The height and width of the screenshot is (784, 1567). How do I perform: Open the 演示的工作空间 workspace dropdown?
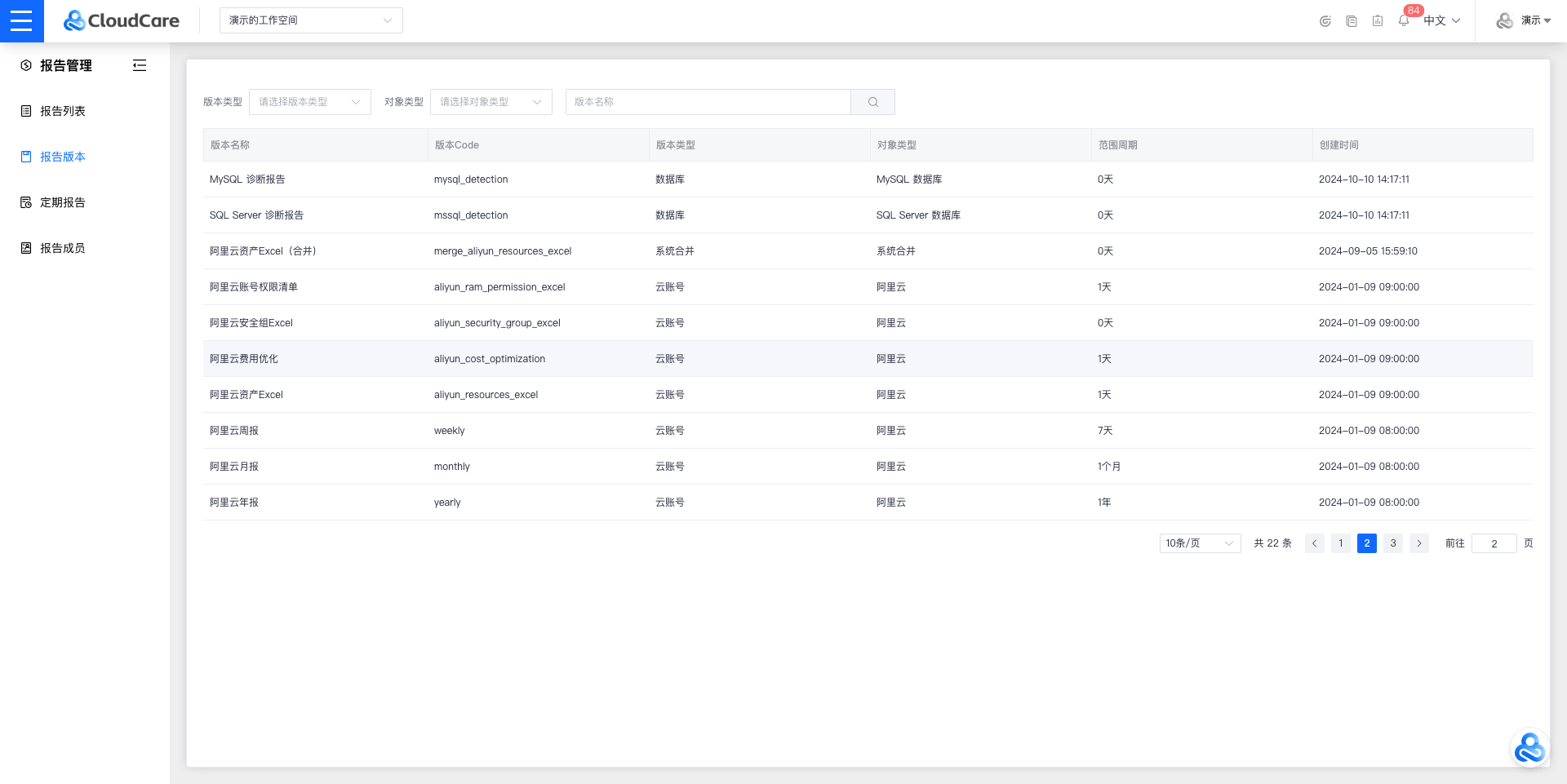(311, 20)
